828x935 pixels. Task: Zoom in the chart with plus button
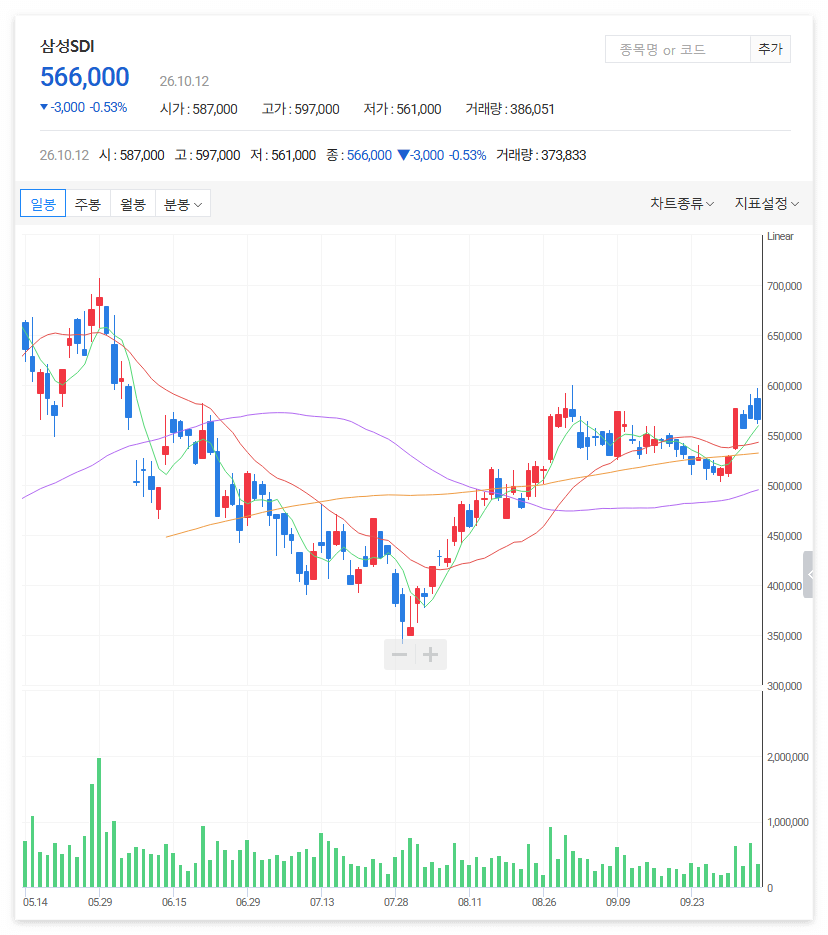(x=431, y=655)
